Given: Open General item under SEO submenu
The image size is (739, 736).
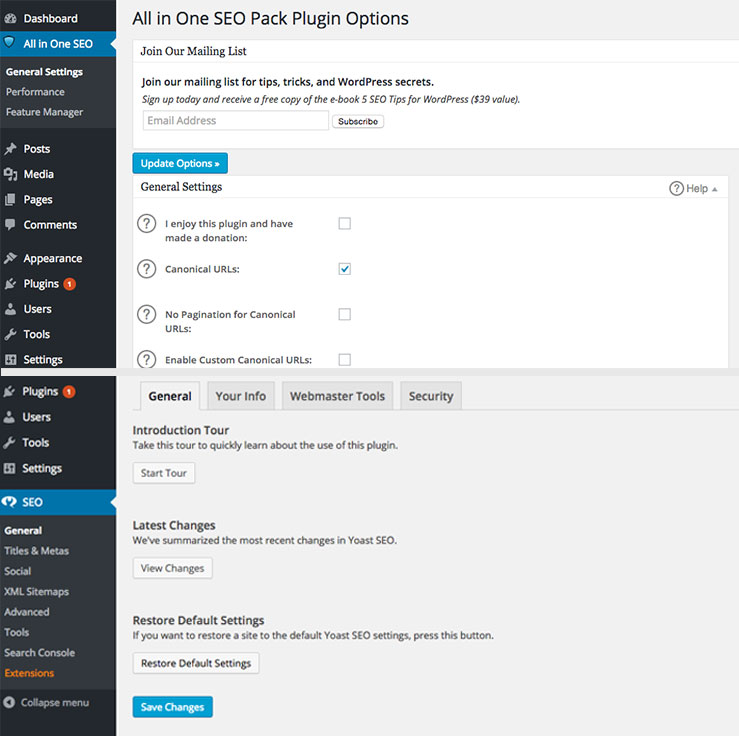Looking at the screenshot, I should (23, 531).
